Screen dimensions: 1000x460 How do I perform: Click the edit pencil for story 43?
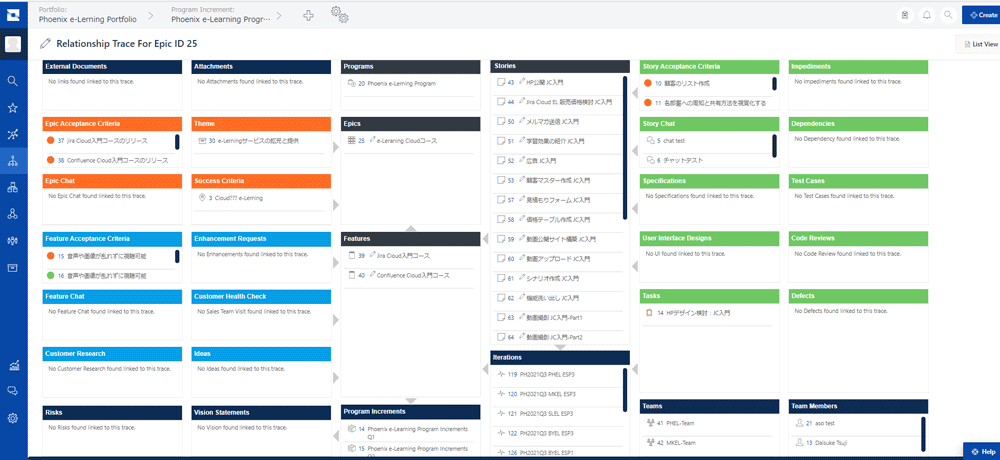tap(522, 82)
